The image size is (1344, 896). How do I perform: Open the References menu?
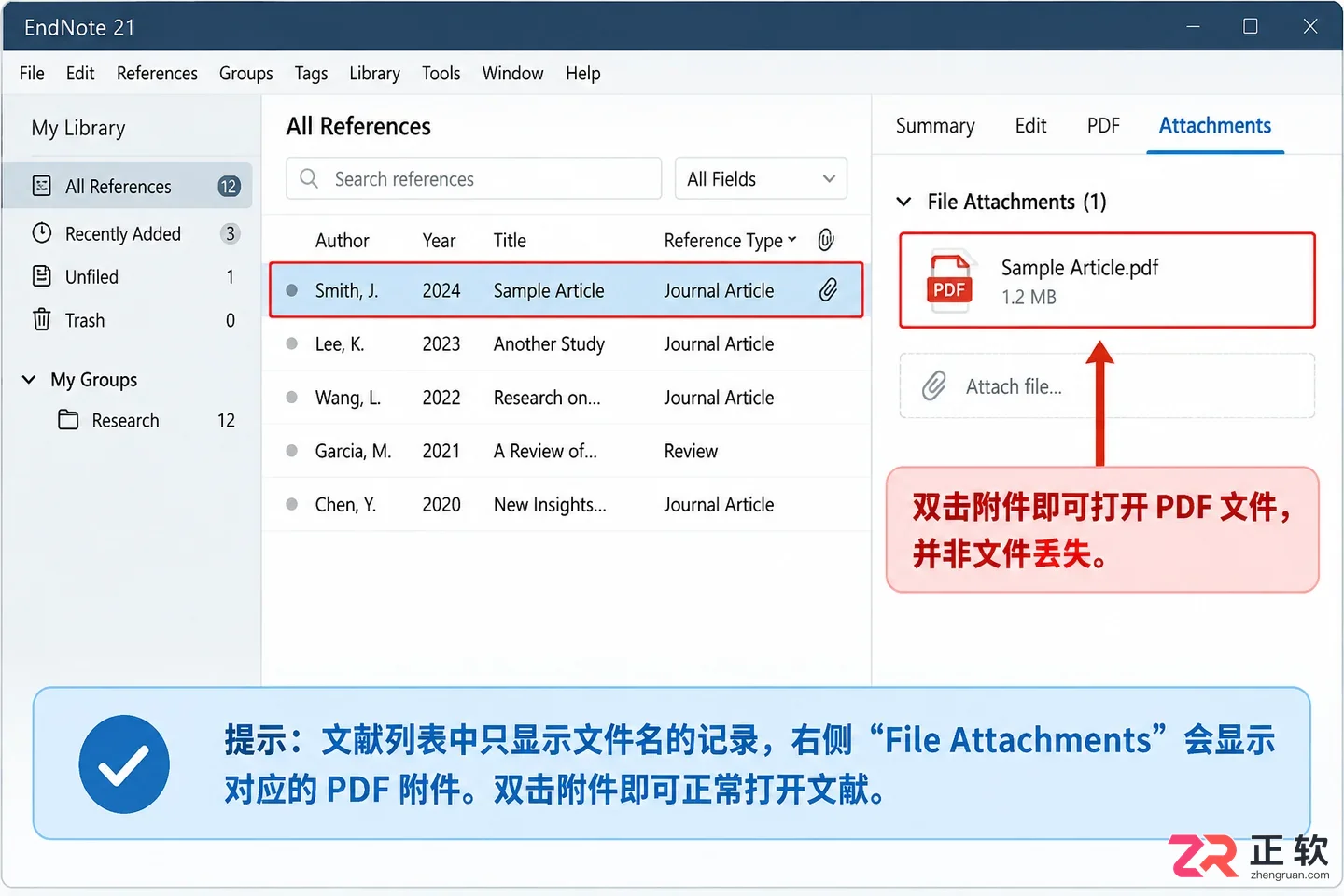click(x=157, y=73)
